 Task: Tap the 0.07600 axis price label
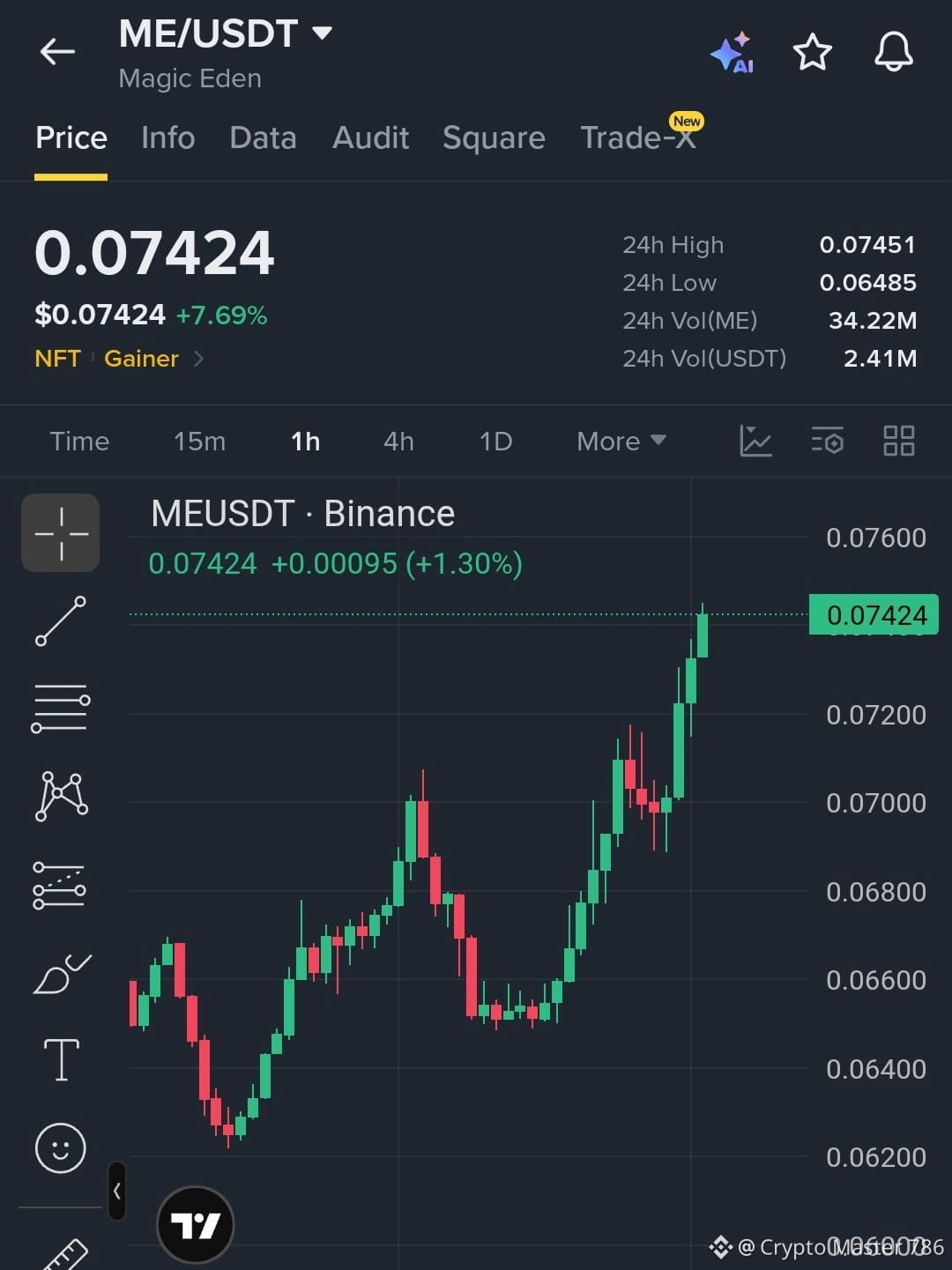coord(875,538)
